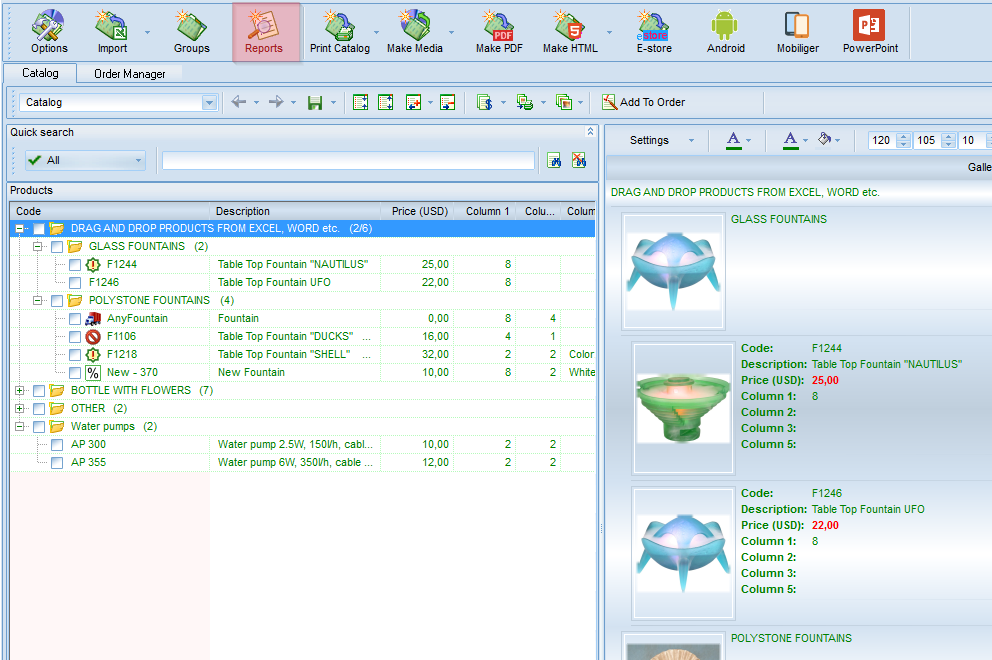Viewport: 992px width, 660px height.
Task: Check the AP 300 water pump checkbox
Action: click(x=57, y=445)
